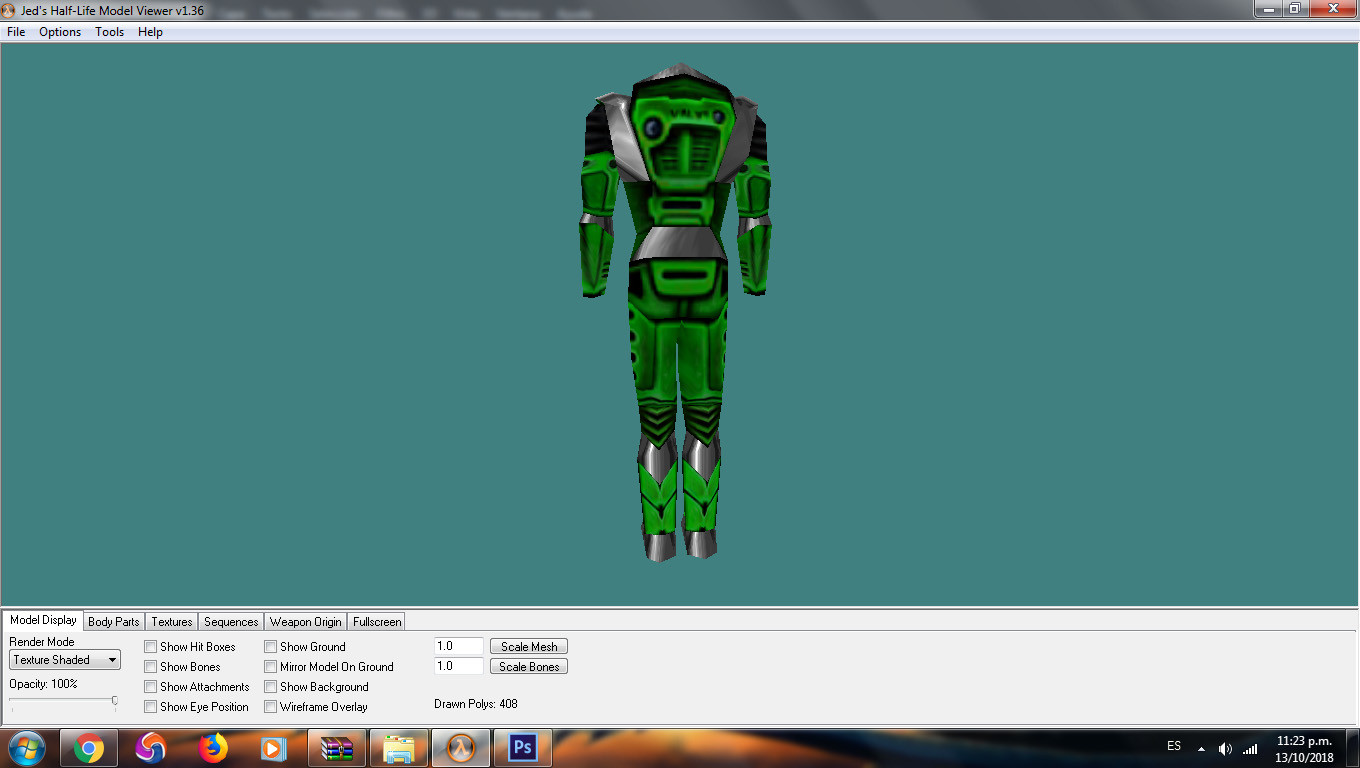Screen dimensions: 1360x768
Task: Toggle Show Bones on
Action: coord(151,666)
